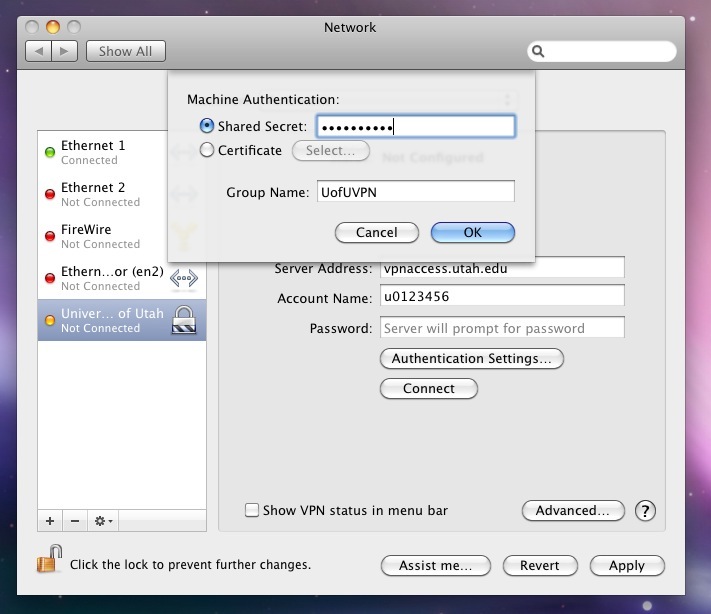Click the add service plus button
Screen dimensions: 711x614
[x=50, y=521]
